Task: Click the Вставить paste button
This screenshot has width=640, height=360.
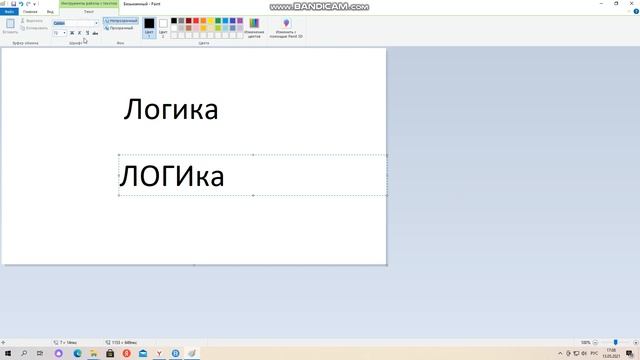Action: [10, 26]
